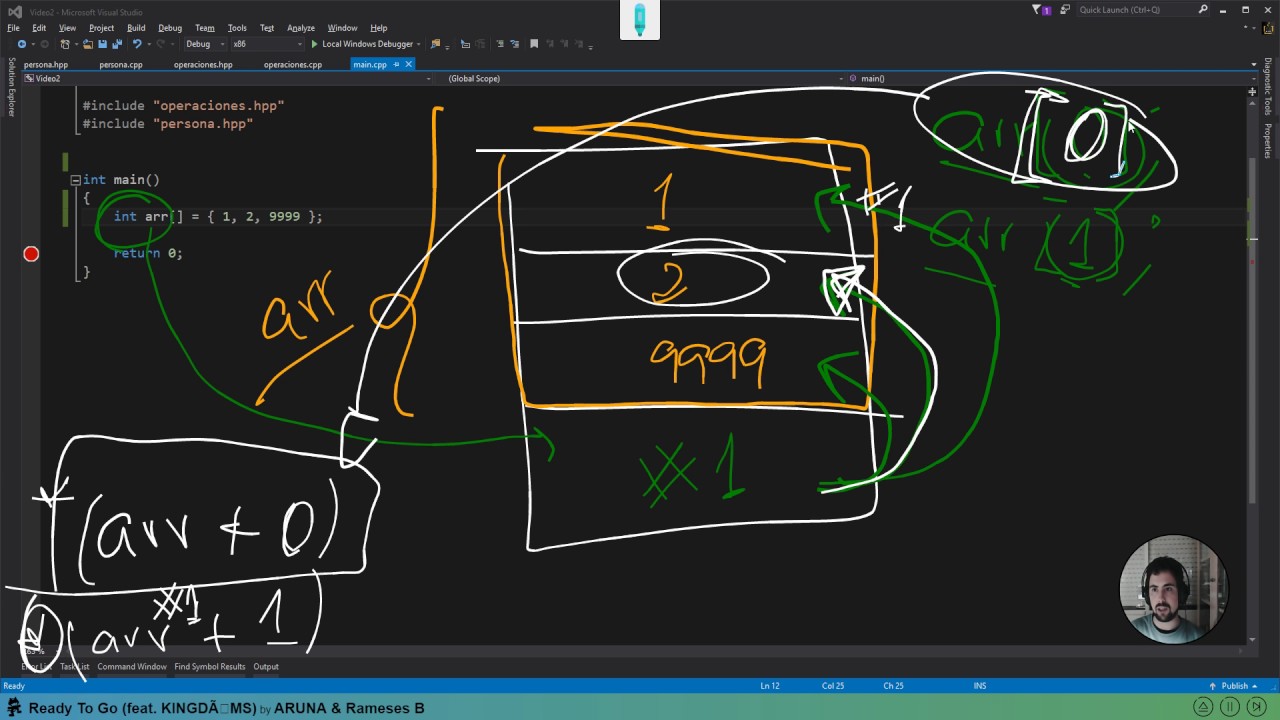
Task: Open the View menu
Action: tap(67, 28)
